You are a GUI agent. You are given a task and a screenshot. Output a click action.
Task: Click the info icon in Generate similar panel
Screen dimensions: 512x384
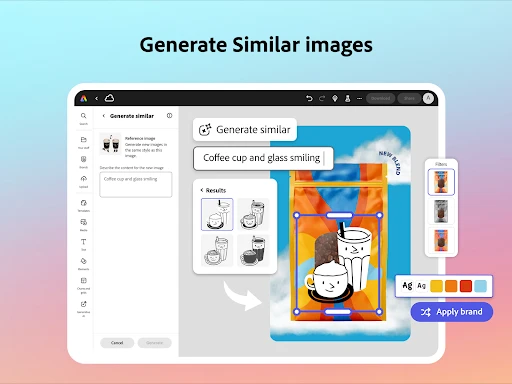coord(169,116)
